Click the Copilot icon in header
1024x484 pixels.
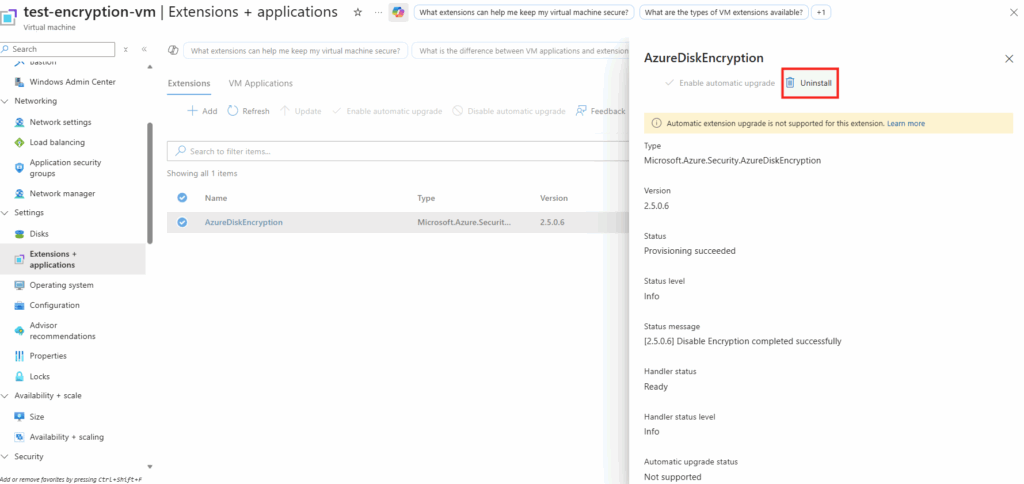tap(398, 12)
